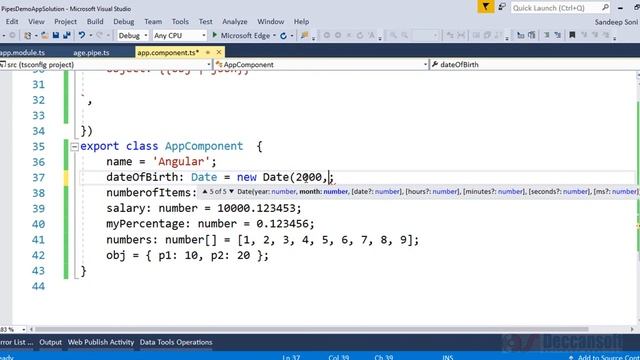Open the Window menu
This screenshot has width=640, height=360.
pos(270,22)
